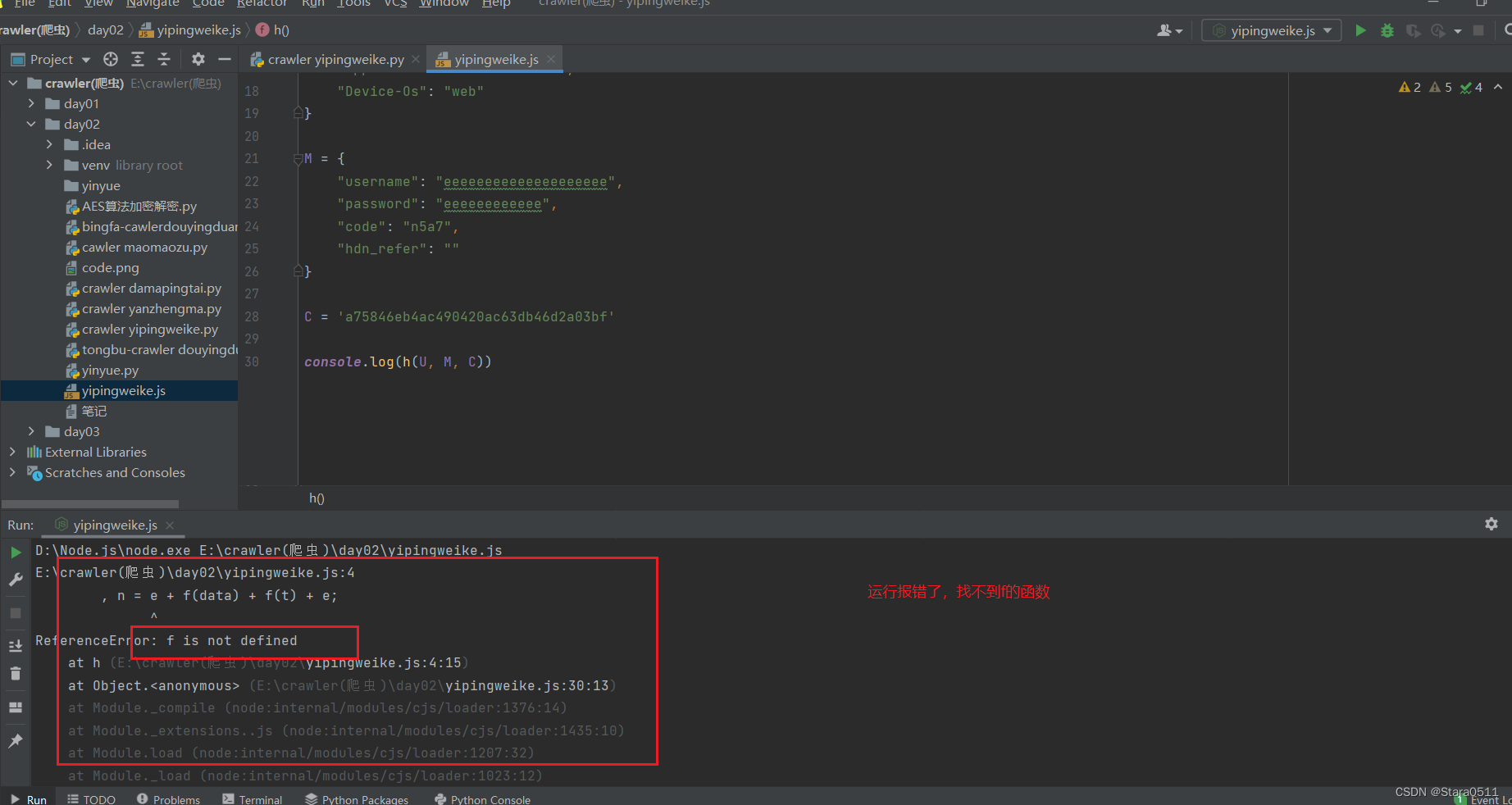The width and height of the screenshot is (1512, 805).
Task: Click the Stop icon in the top toolbar
Action: click(1478, 30)
